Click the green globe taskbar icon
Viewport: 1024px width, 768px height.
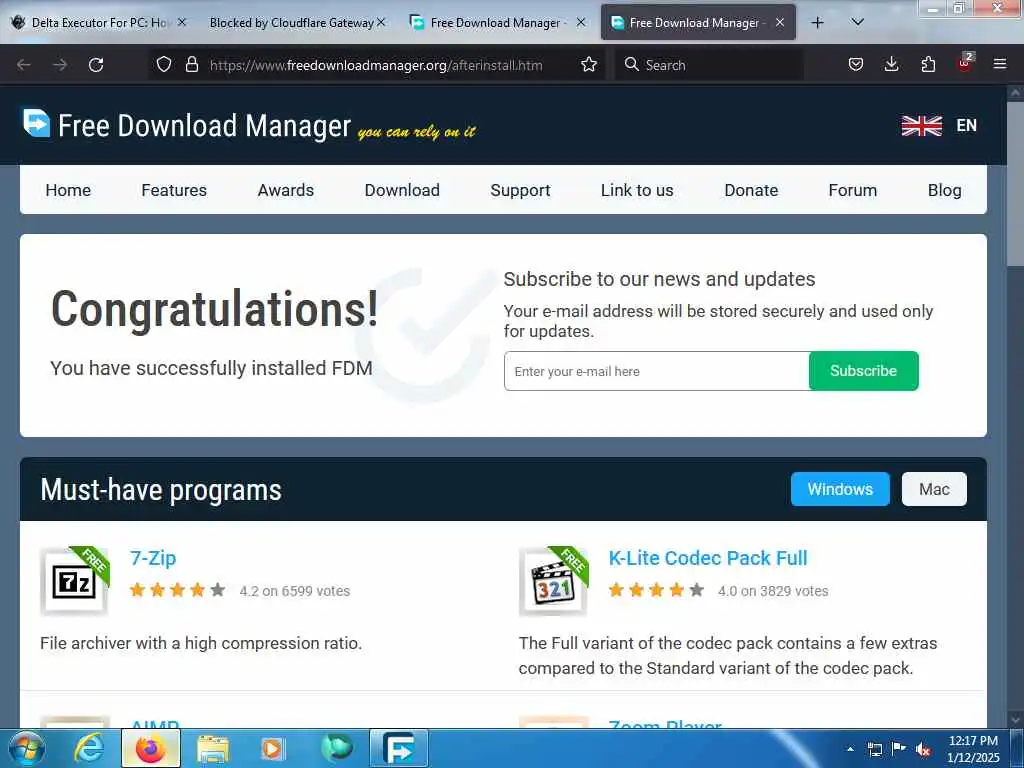[x=336, y=748]
